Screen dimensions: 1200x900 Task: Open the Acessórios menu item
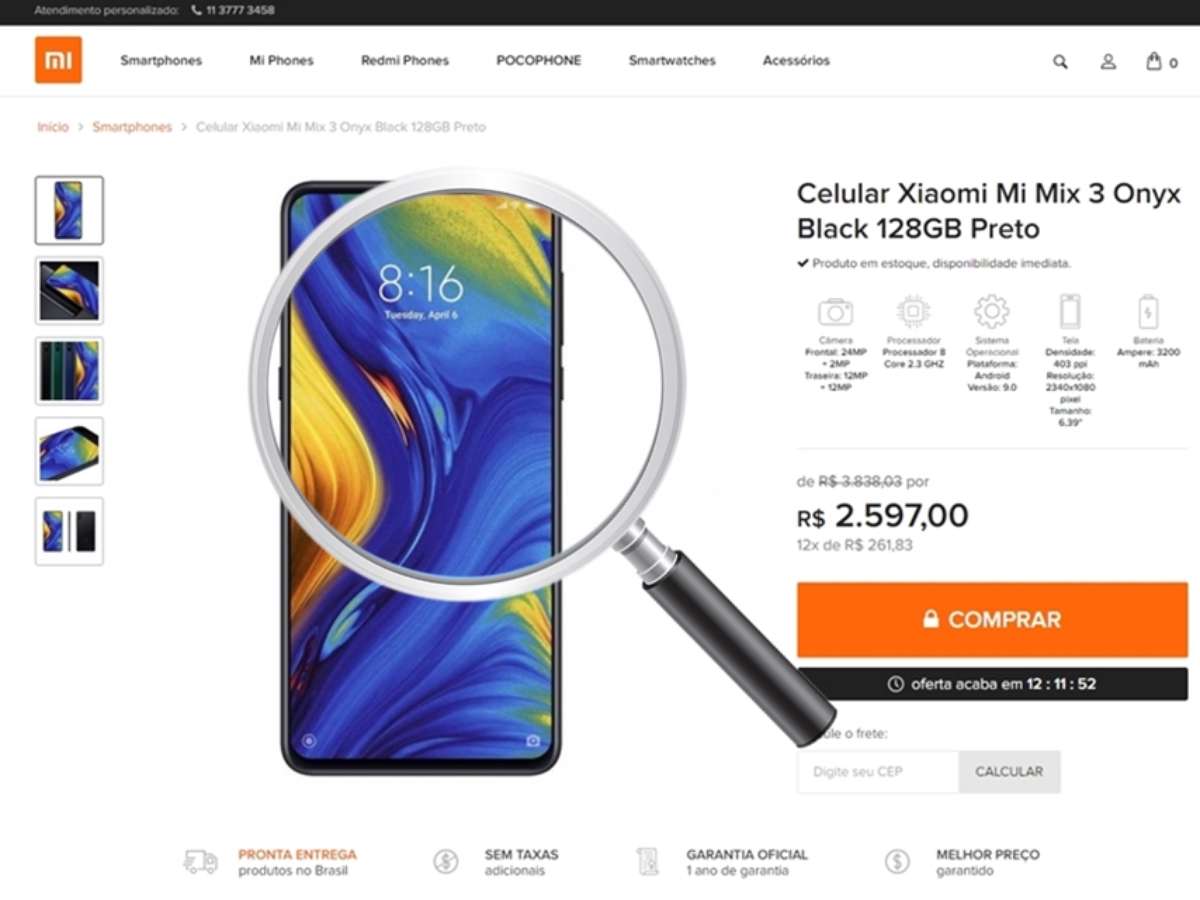pyautogui.click(x=796, y=61)
